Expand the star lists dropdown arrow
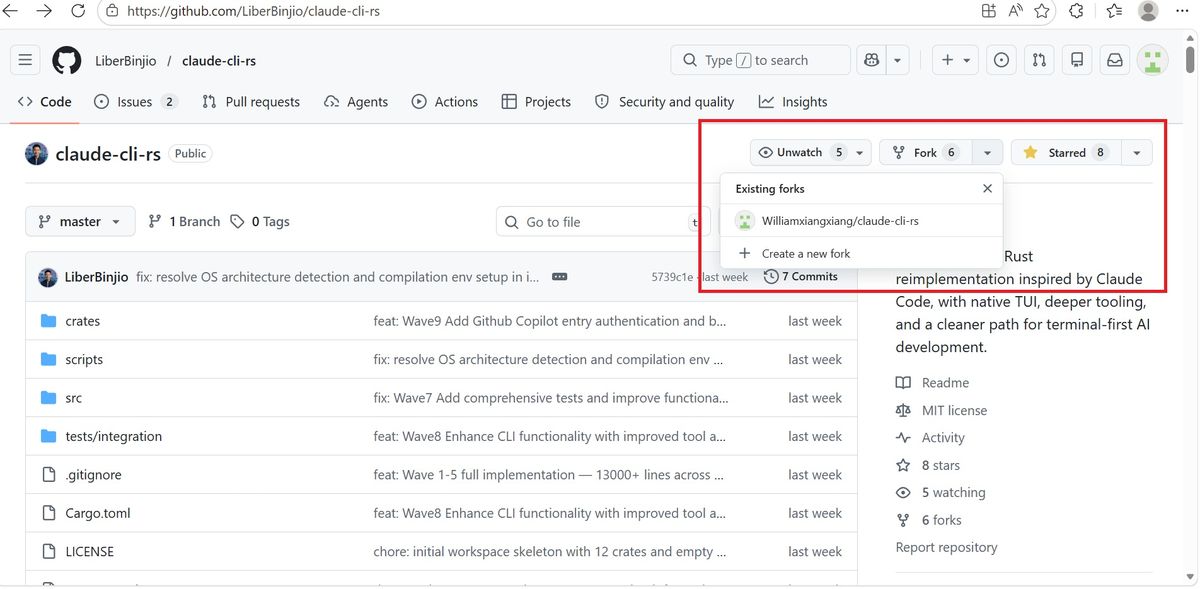Image resolution: width=1200 pixels, height=589 pixels. point(1136,153)
